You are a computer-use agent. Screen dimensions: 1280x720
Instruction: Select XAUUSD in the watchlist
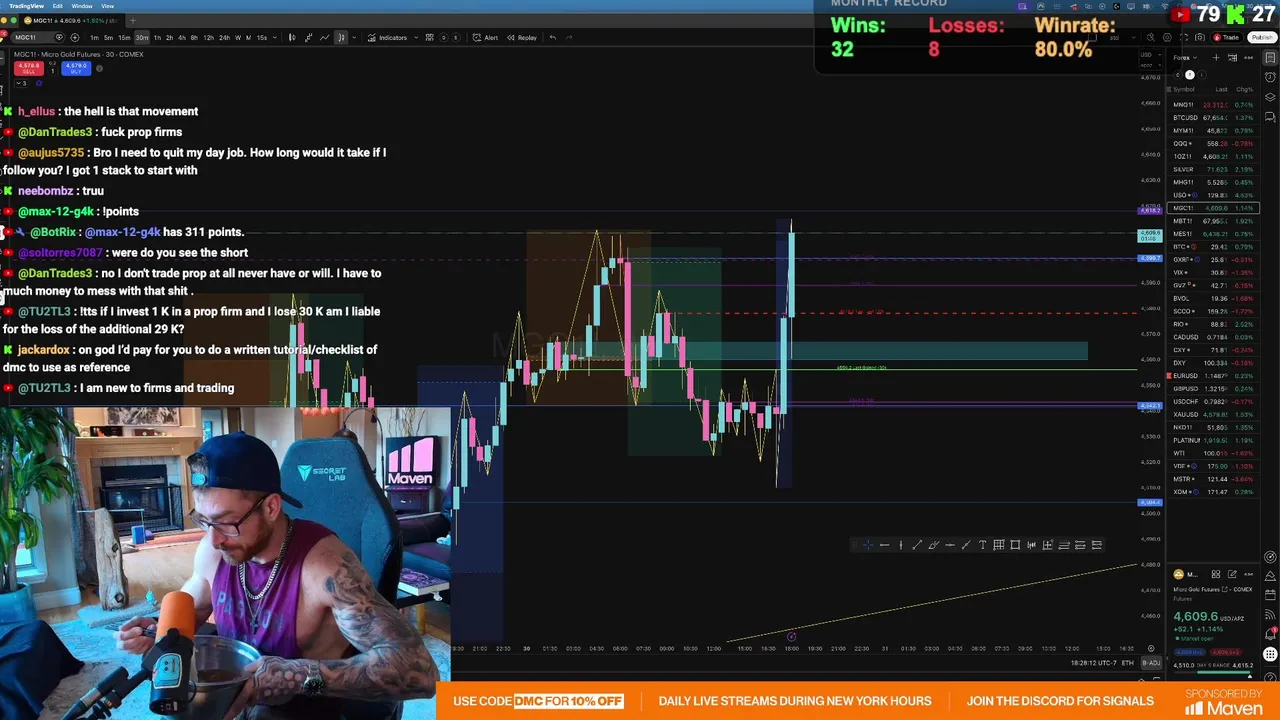point(1214,414)
